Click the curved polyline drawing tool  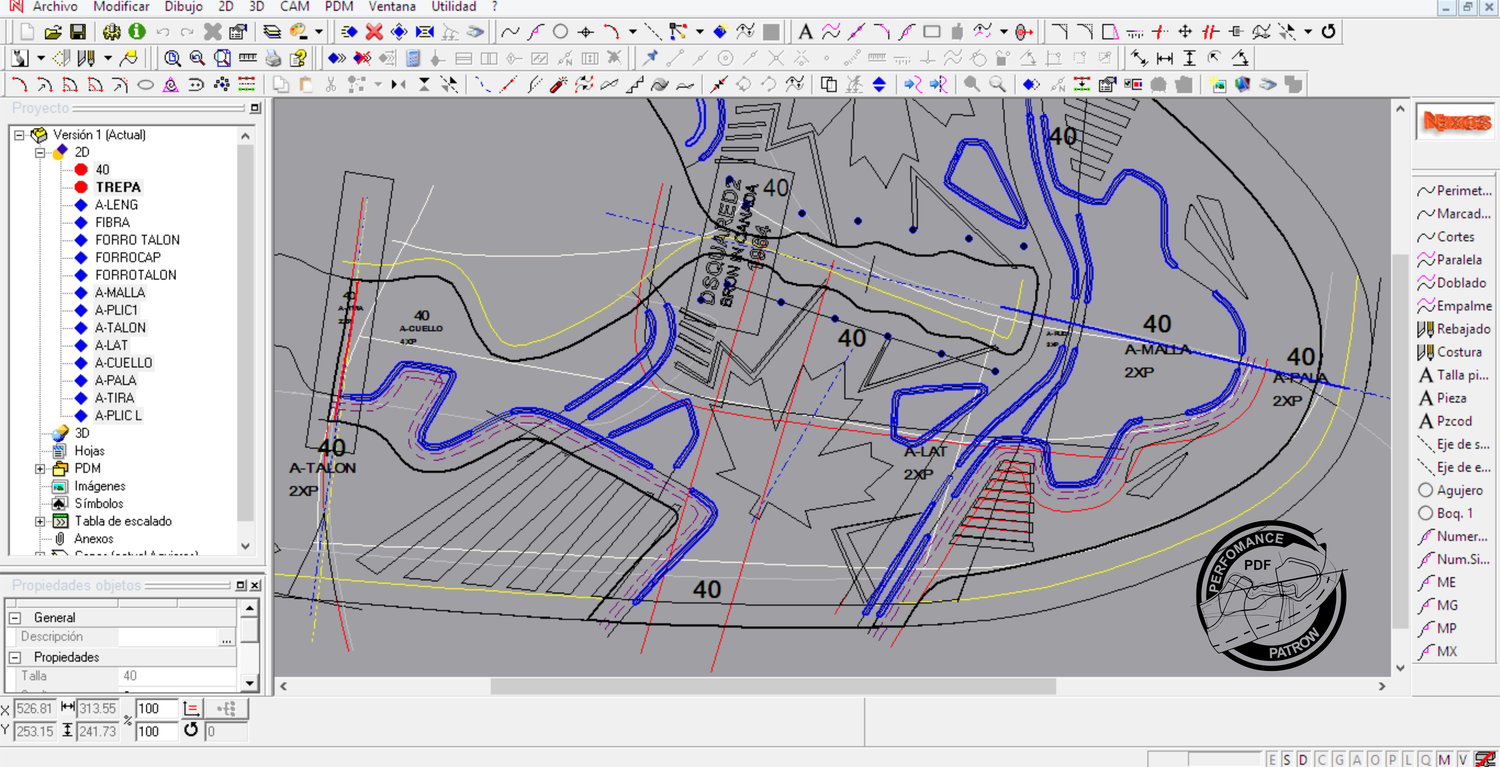pyautogui.click(x=510, y=32)
